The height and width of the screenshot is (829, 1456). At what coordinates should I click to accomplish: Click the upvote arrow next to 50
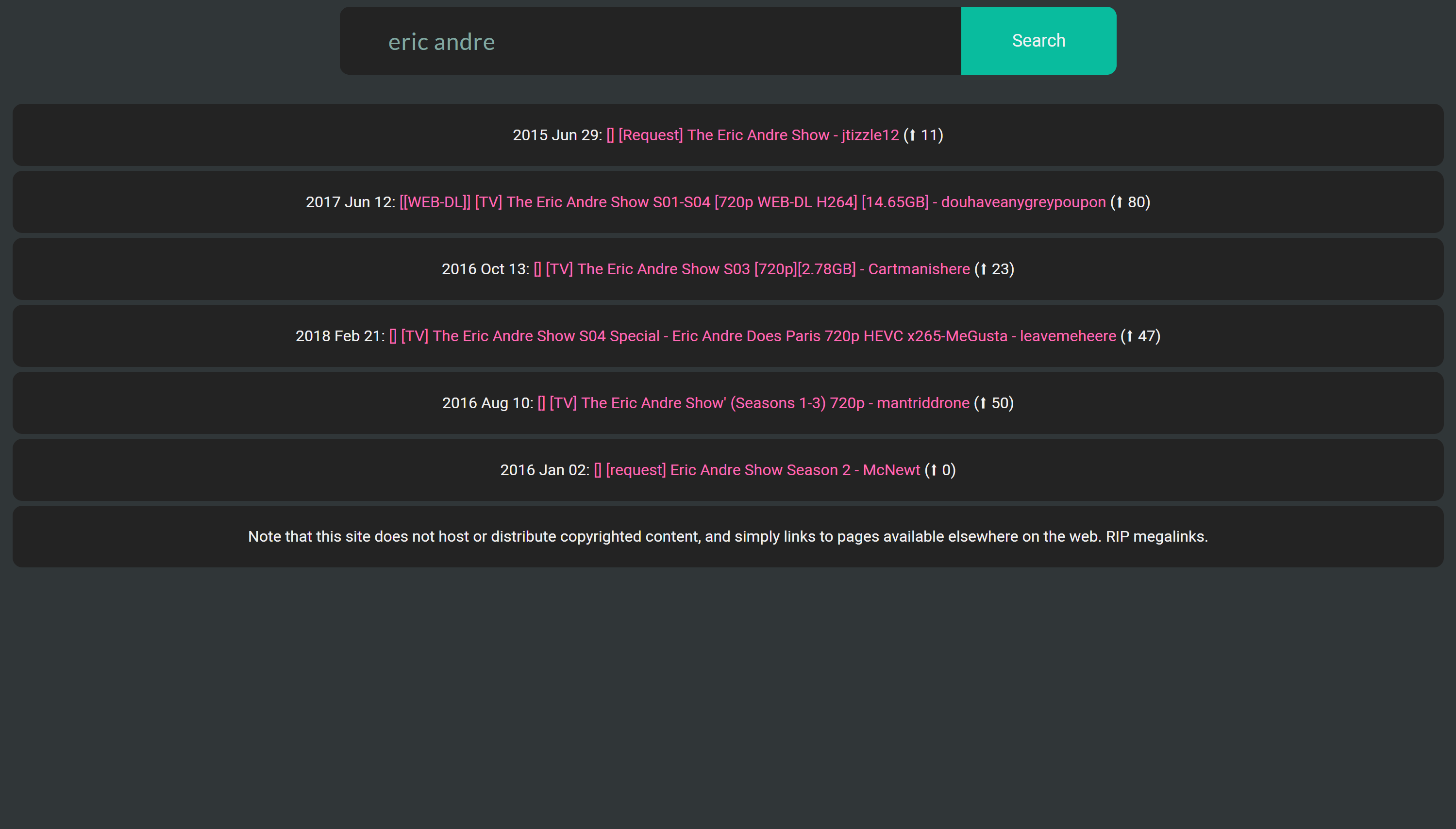(x=983, y=404)
